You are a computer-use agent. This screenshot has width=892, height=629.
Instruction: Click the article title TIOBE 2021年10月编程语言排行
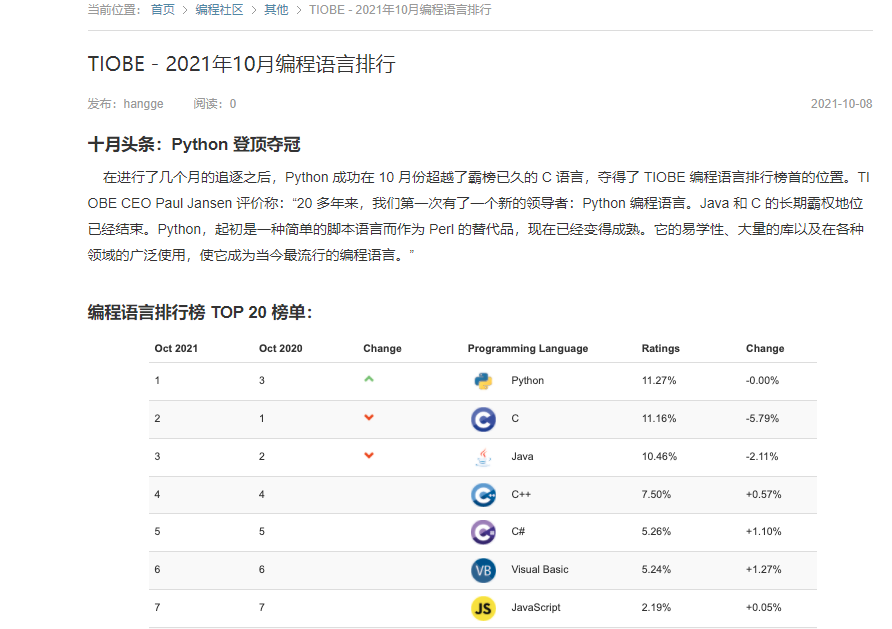point(241,64)
